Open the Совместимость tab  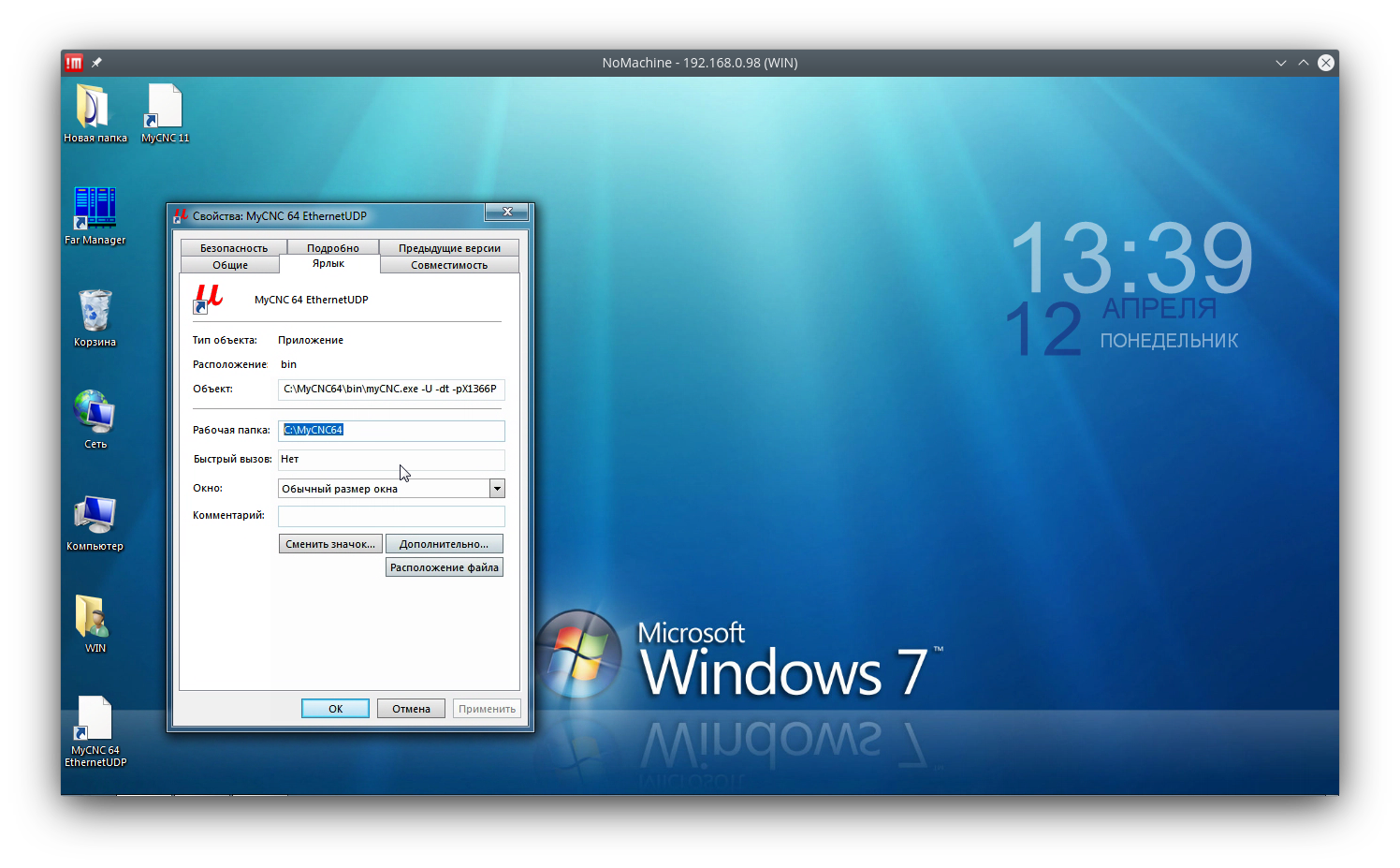[449, 265]
